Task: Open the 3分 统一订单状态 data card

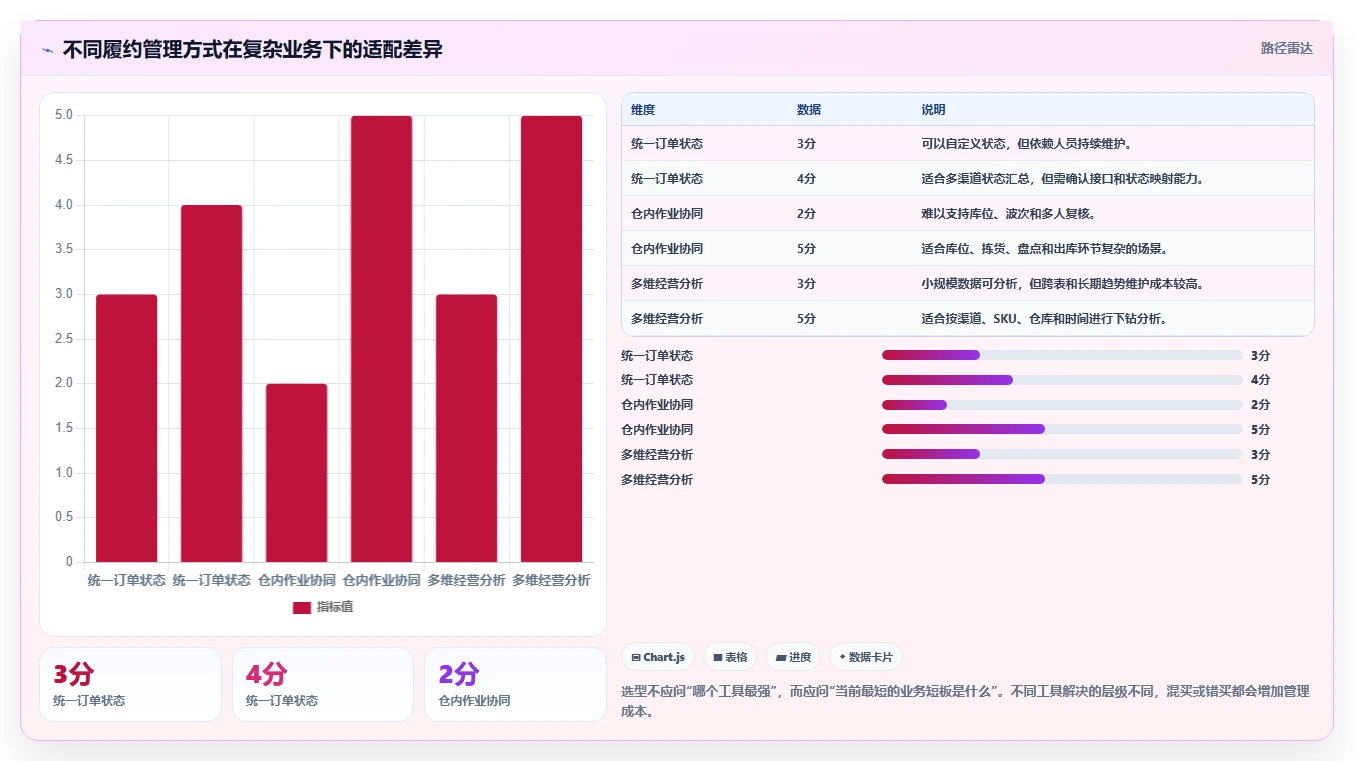Action: 130,684
